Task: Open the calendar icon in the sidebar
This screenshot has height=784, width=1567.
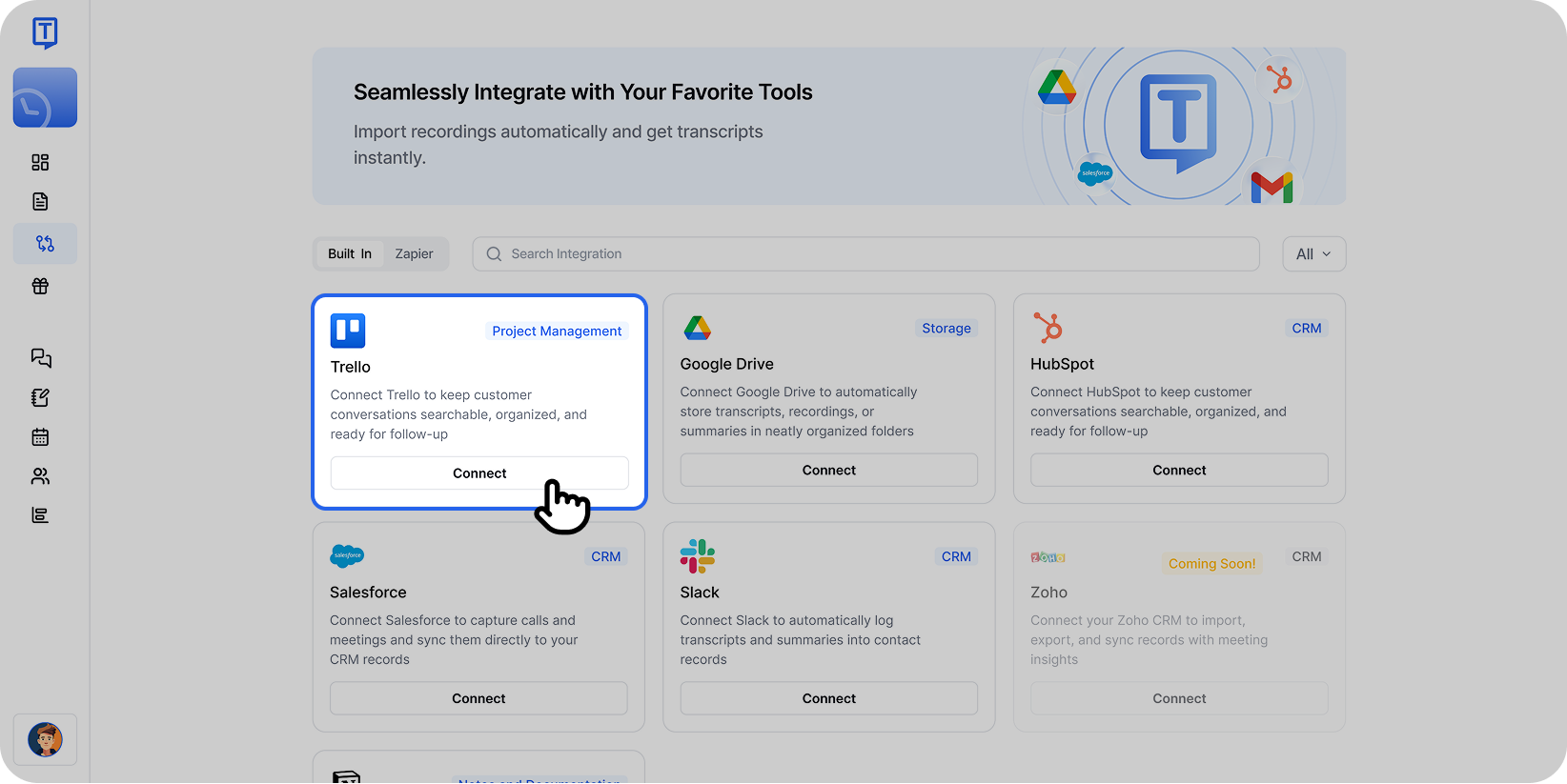Action: [40, 437]
